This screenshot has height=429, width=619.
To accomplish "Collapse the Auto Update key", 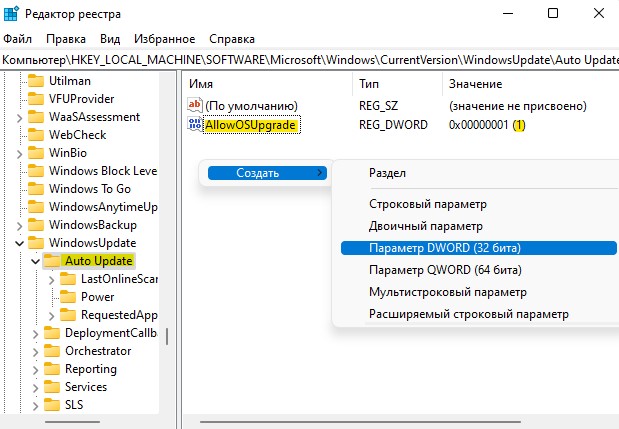I will click(x=36, y=261).
